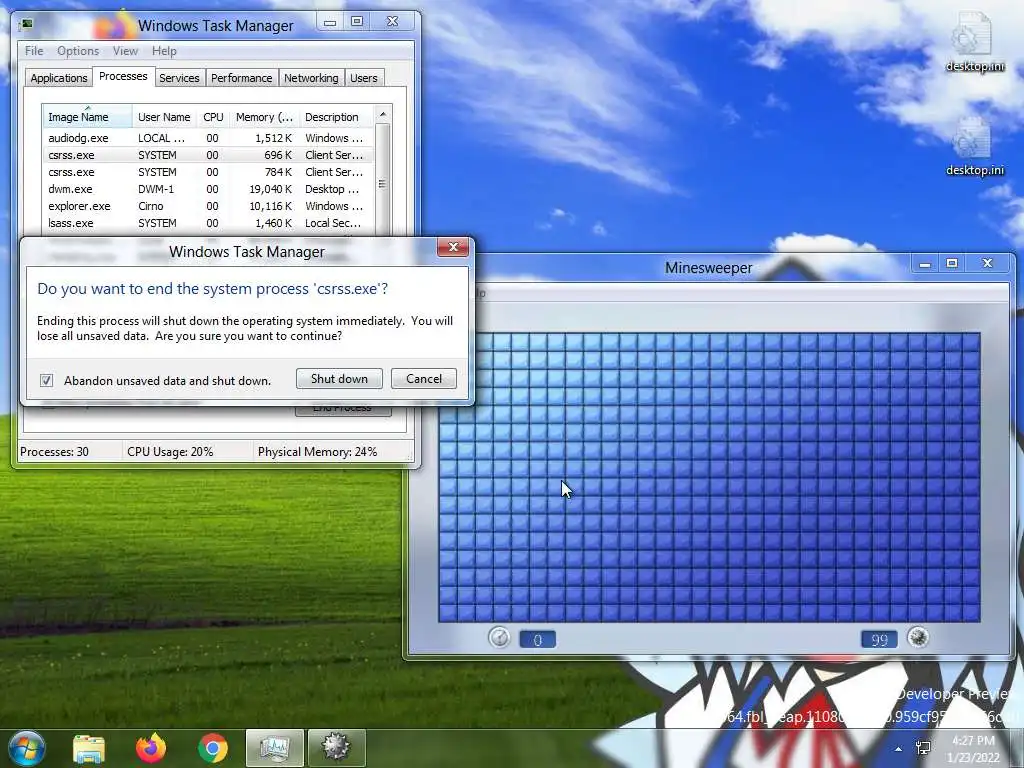Launch Firefox from the taskbar
This screenshot has width=1024, height=768.
tap(151, 748)
